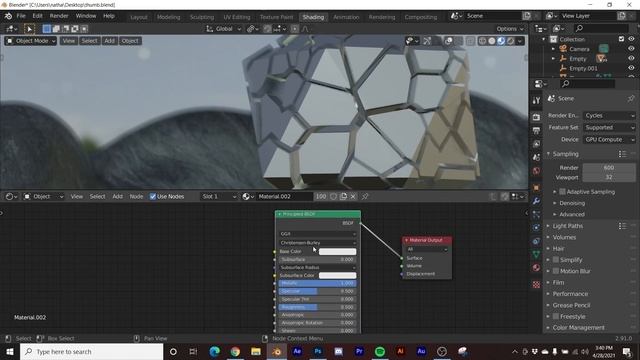Open Device GPU Compute dropdown
640x360 pixels.
[609, 140]
